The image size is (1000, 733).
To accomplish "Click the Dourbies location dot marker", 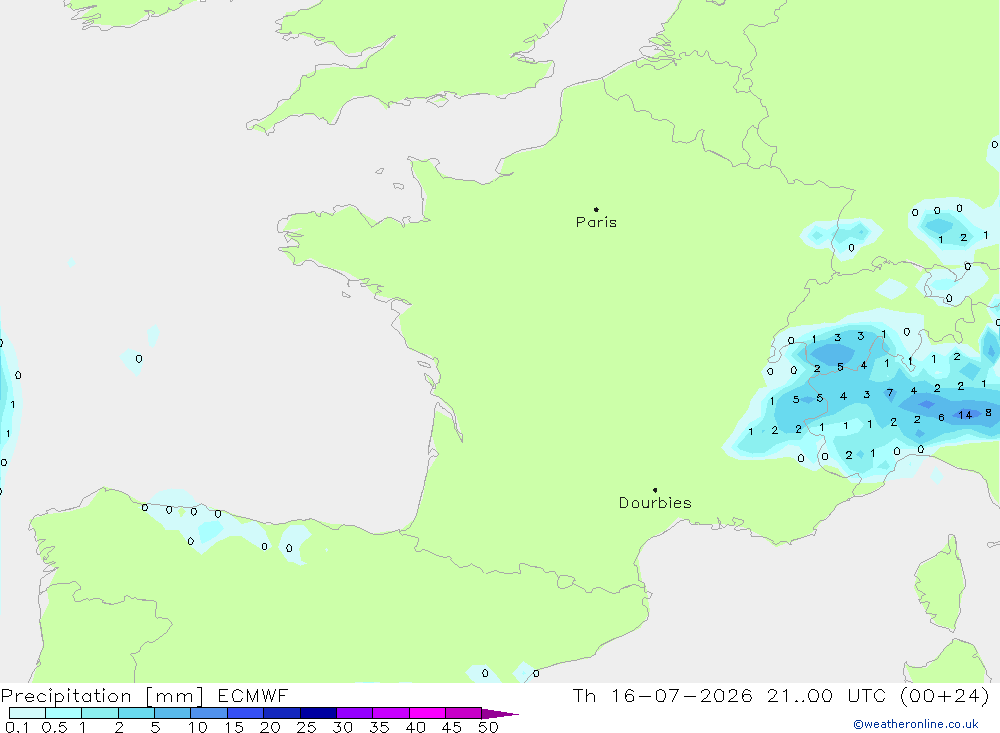I will pyautogui.click(x=655, y=490).
